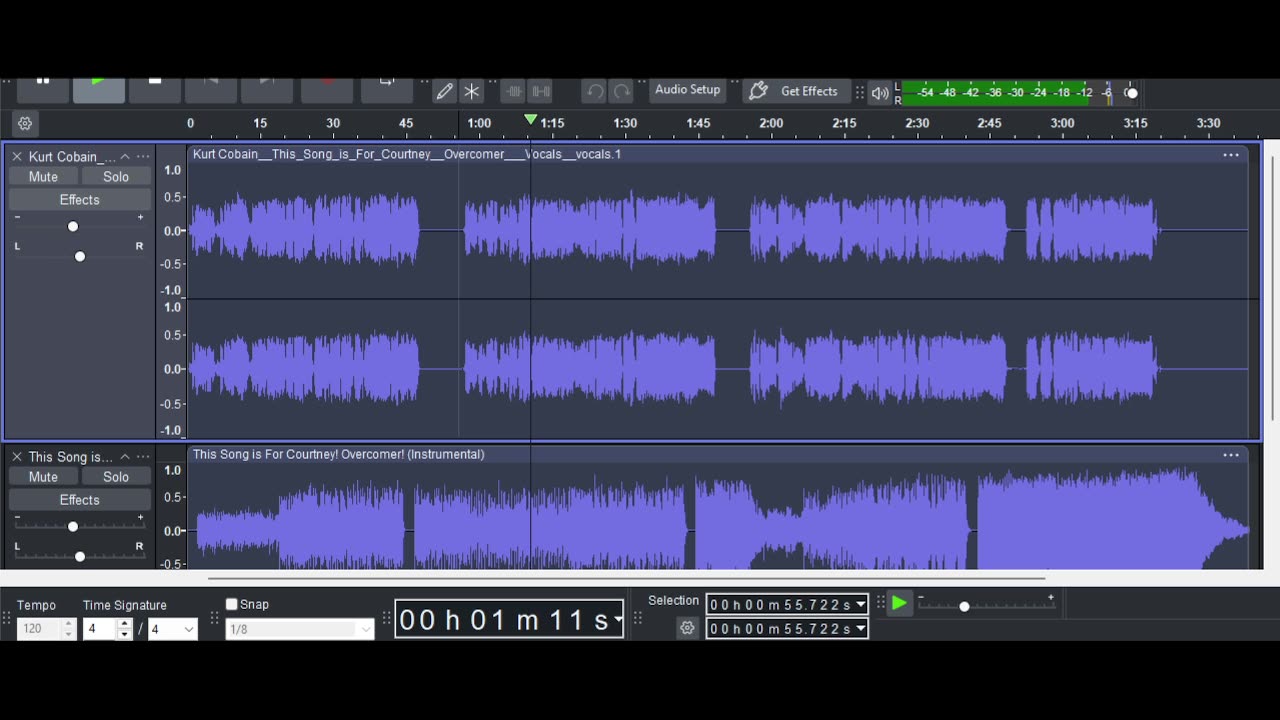Mute the This Song is instrumental track
The width and height of the screenshot is (1280, 720).
(x=43, y=477)
